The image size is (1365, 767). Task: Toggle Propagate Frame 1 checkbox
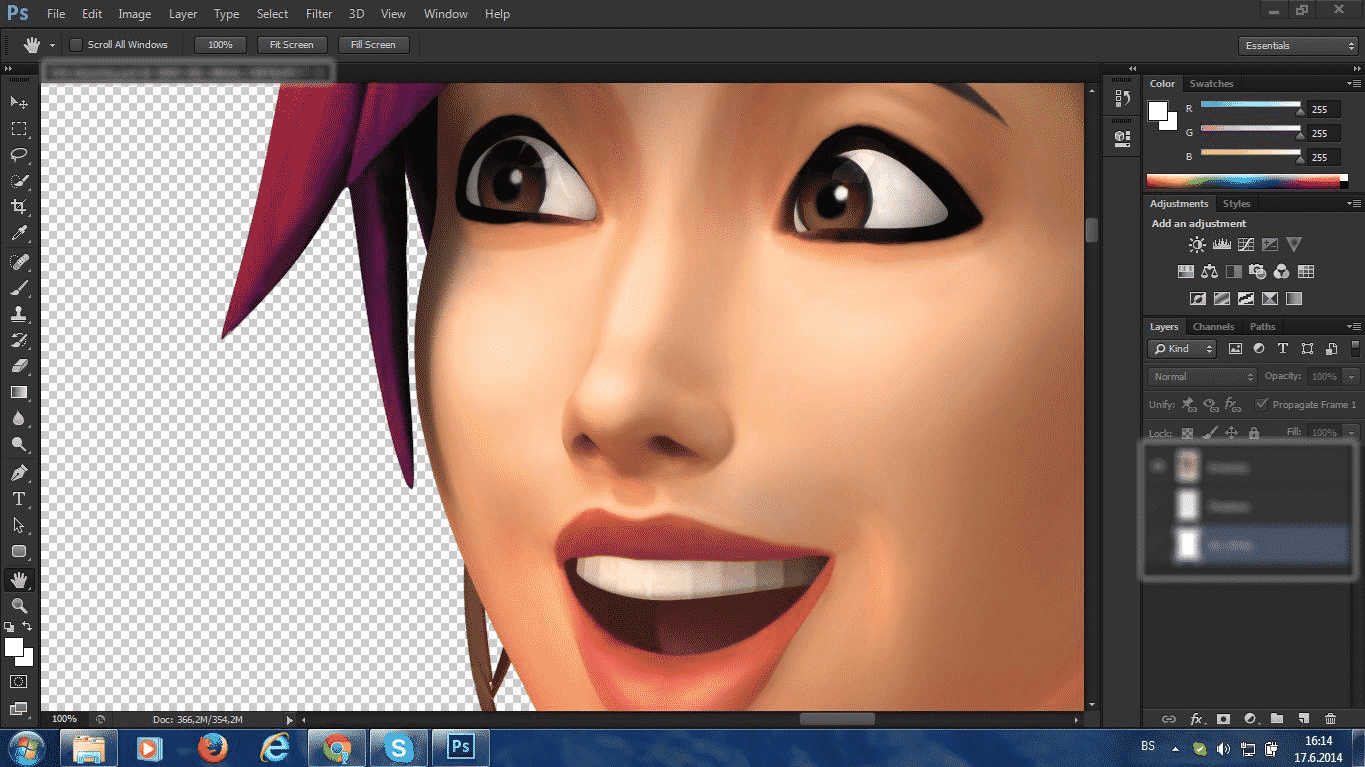tap(1262, 405)
